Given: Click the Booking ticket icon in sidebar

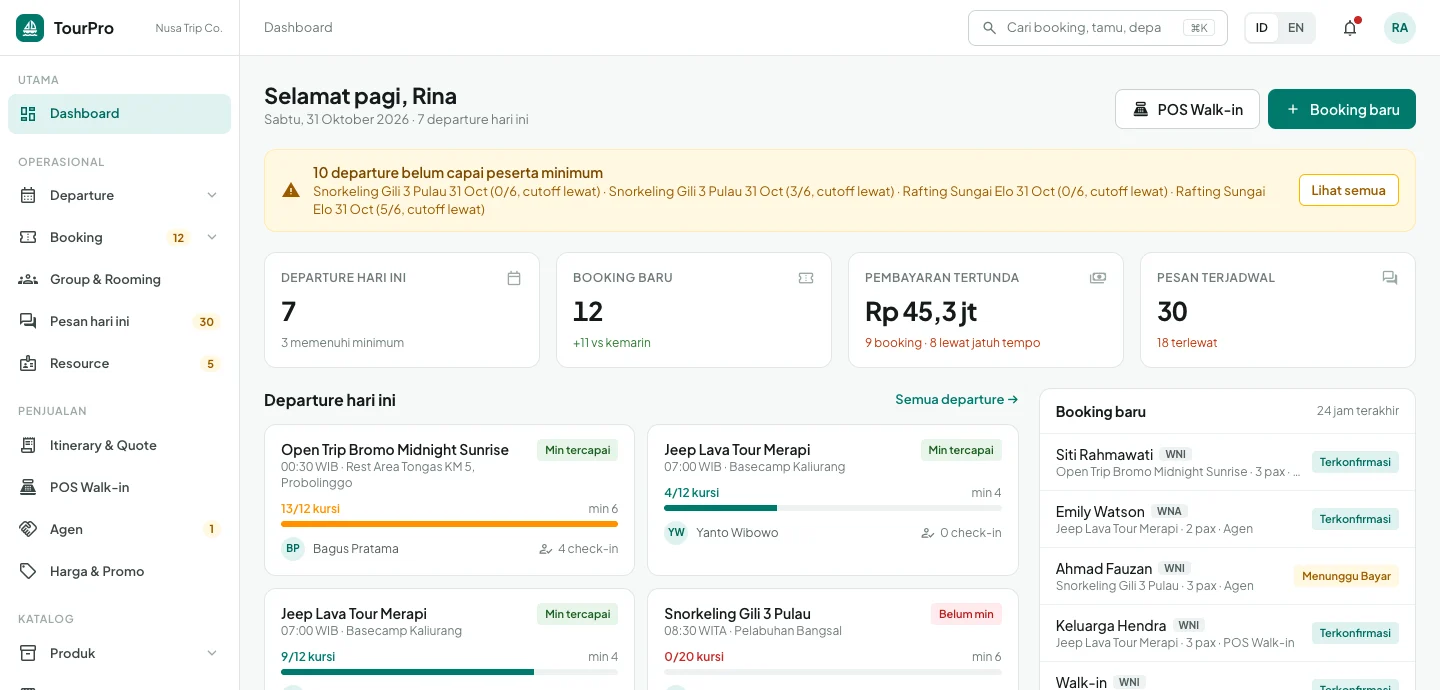Looking at the screenshot, I should tap(28, 237).
